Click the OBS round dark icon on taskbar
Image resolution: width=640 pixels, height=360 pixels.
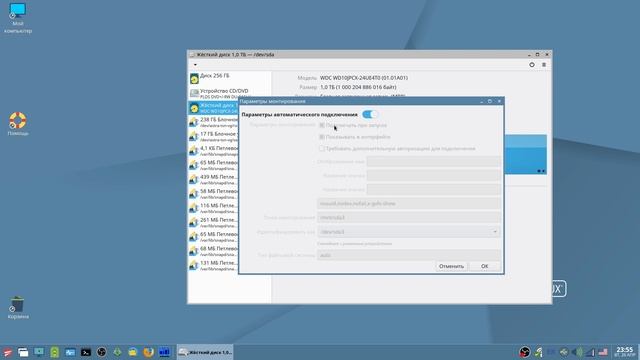pos(102,352)
